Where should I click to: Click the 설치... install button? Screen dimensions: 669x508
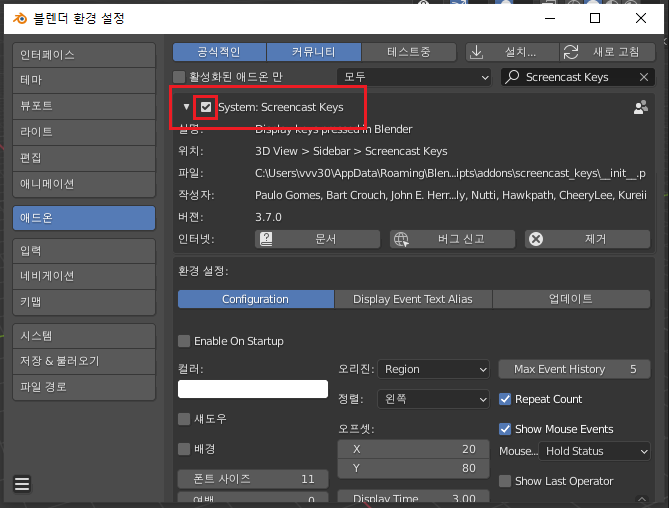pyautogui.click(x=512, y=52)
